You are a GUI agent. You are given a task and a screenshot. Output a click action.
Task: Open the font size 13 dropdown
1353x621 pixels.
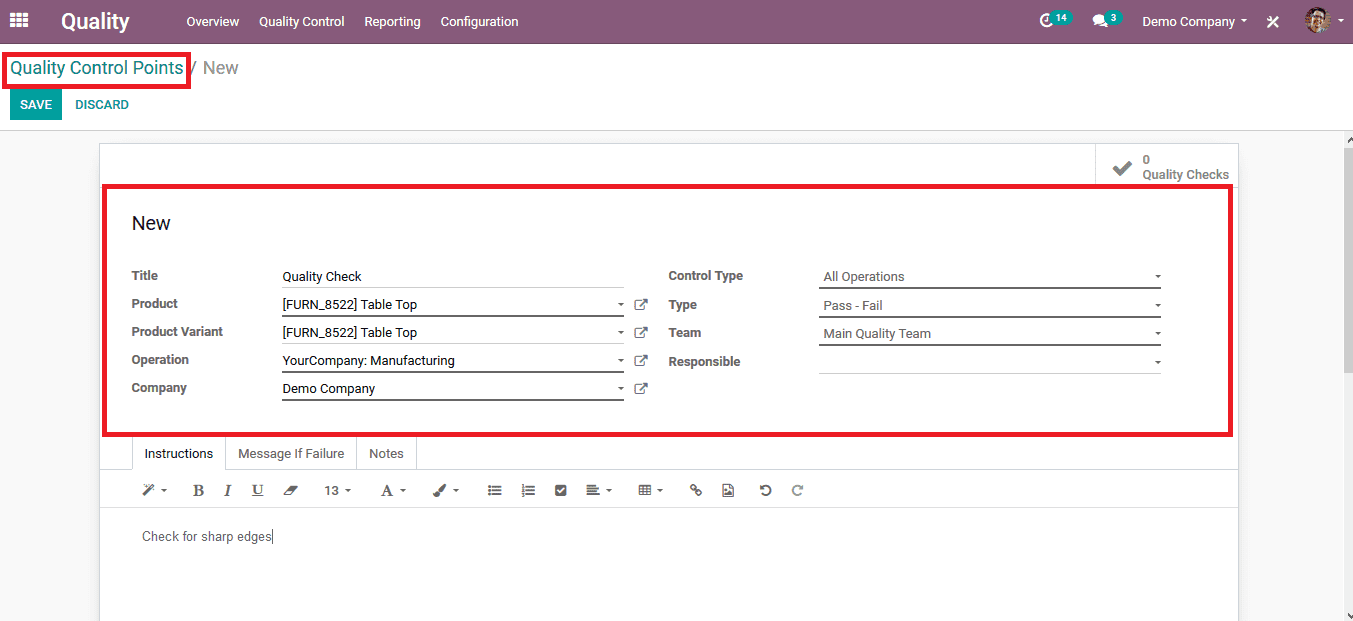coord(337,490)
